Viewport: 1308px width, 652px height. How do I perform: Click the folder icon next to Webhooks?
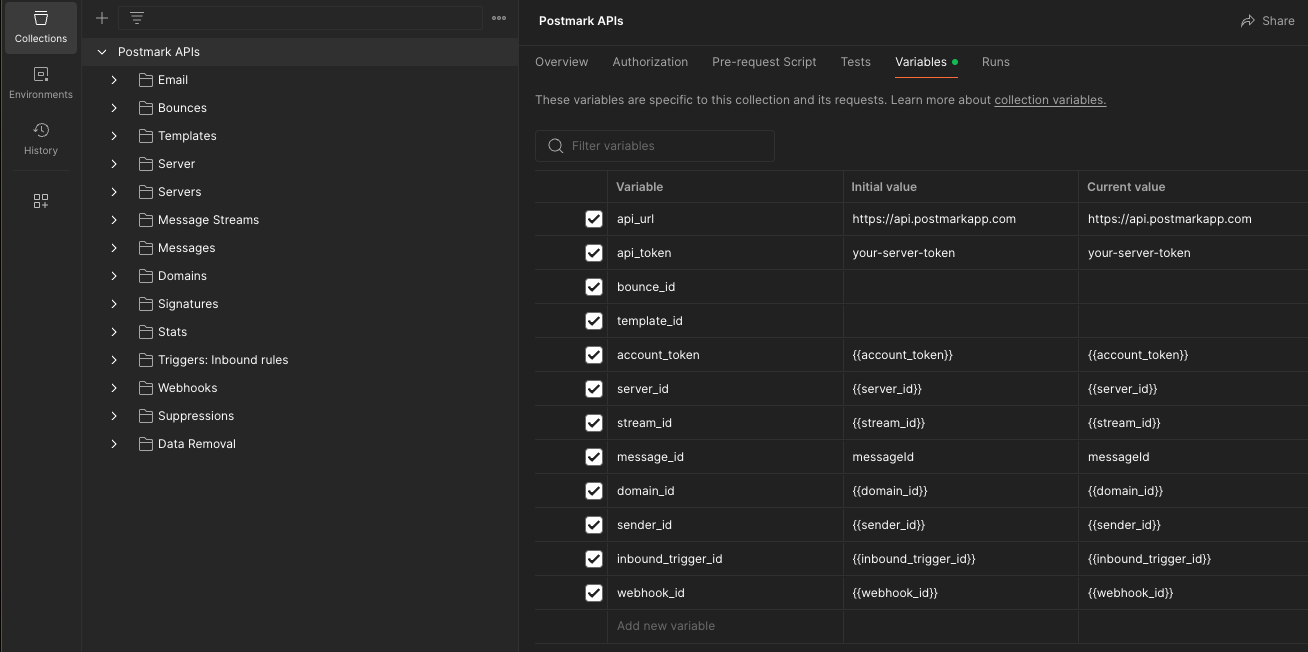tap(146, 388)
